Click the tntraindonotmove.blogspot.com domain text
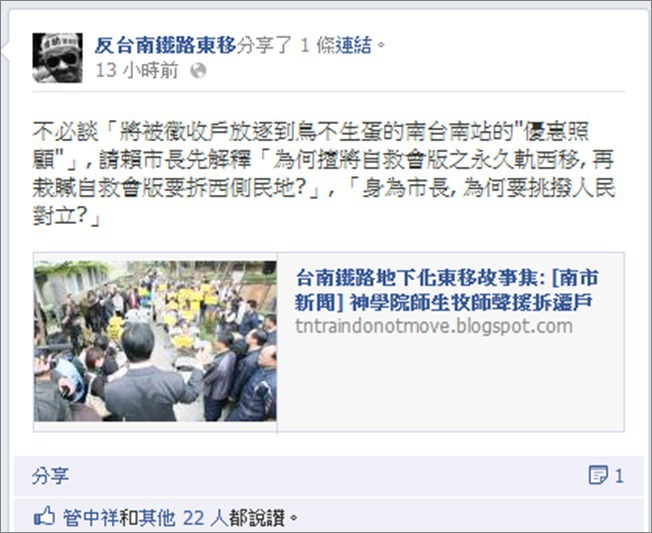652x533 pixels. click(434, 326)
